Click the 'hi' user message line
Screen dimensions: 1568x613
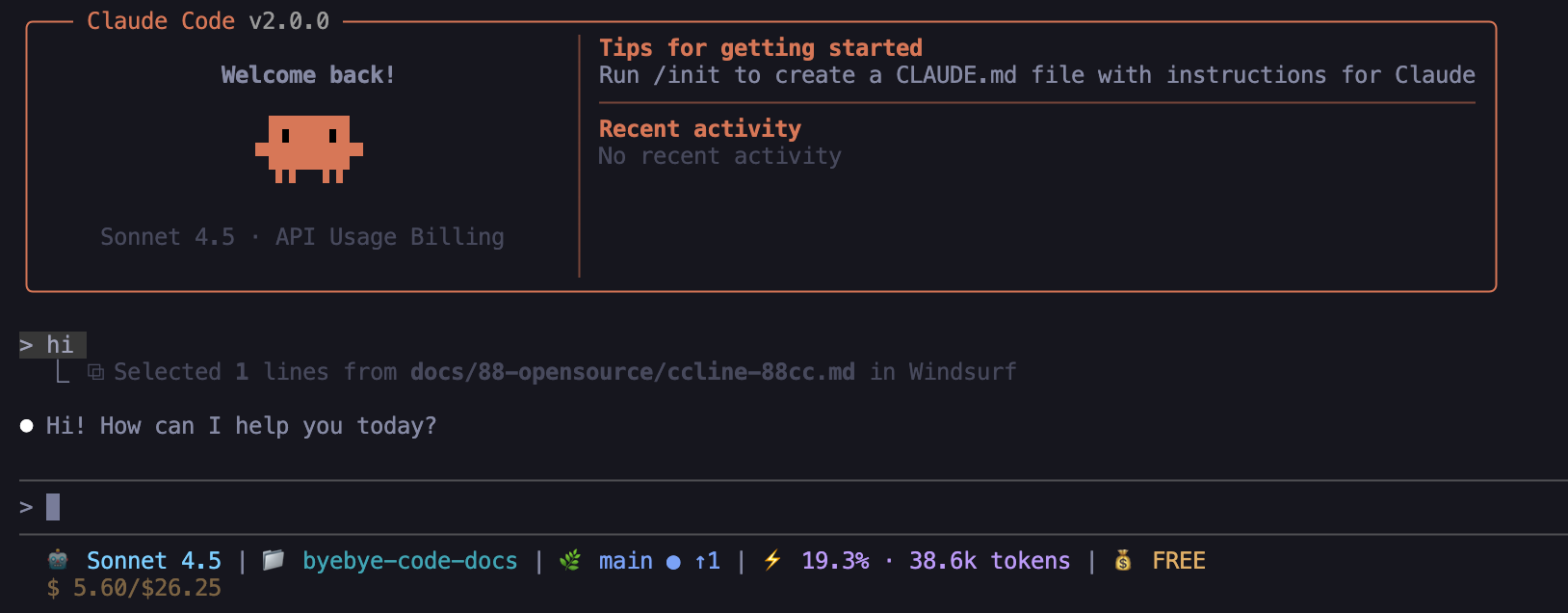point(60,345)
